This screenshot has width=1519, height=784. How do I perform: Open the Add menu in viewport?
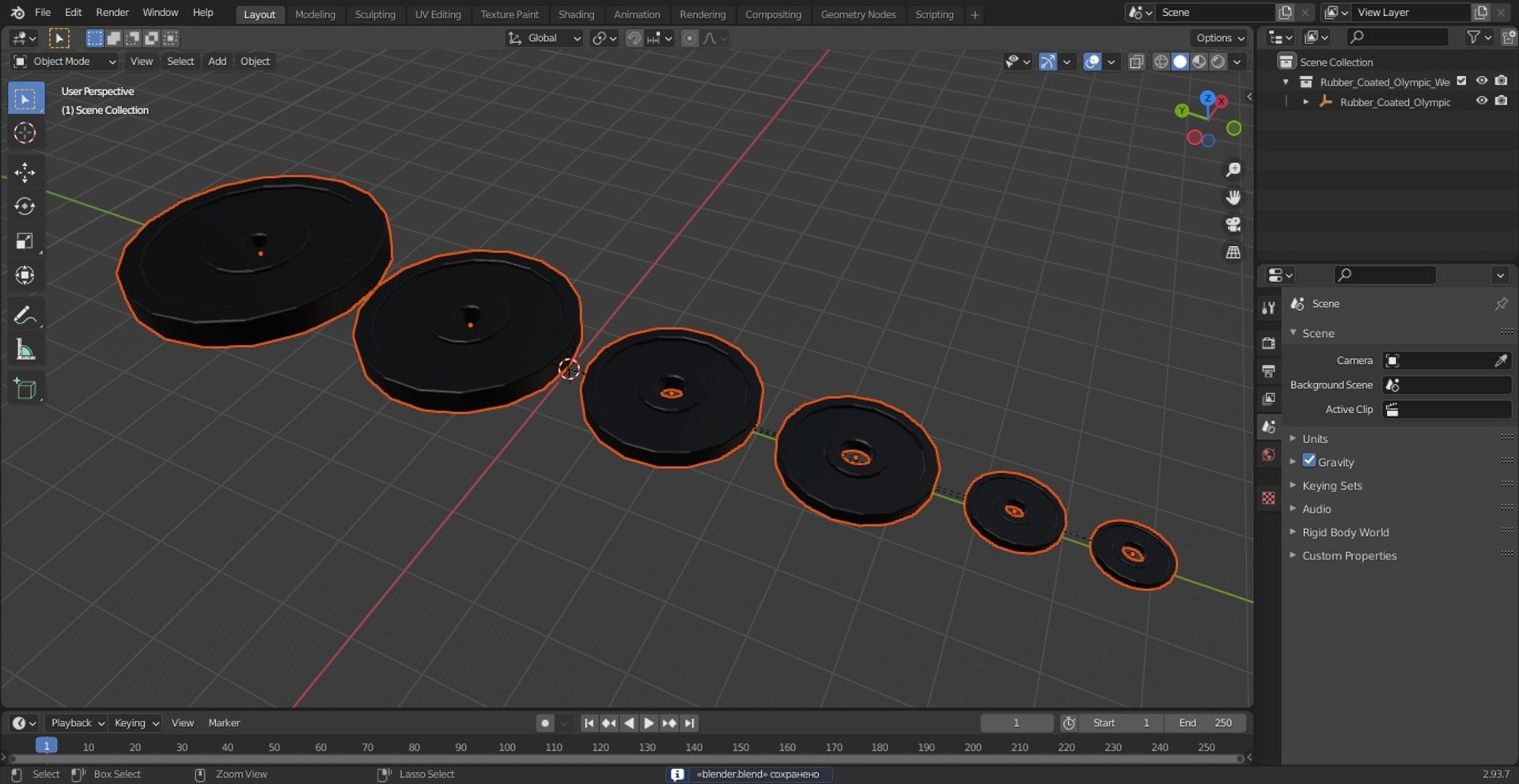(x=217, y=62)
